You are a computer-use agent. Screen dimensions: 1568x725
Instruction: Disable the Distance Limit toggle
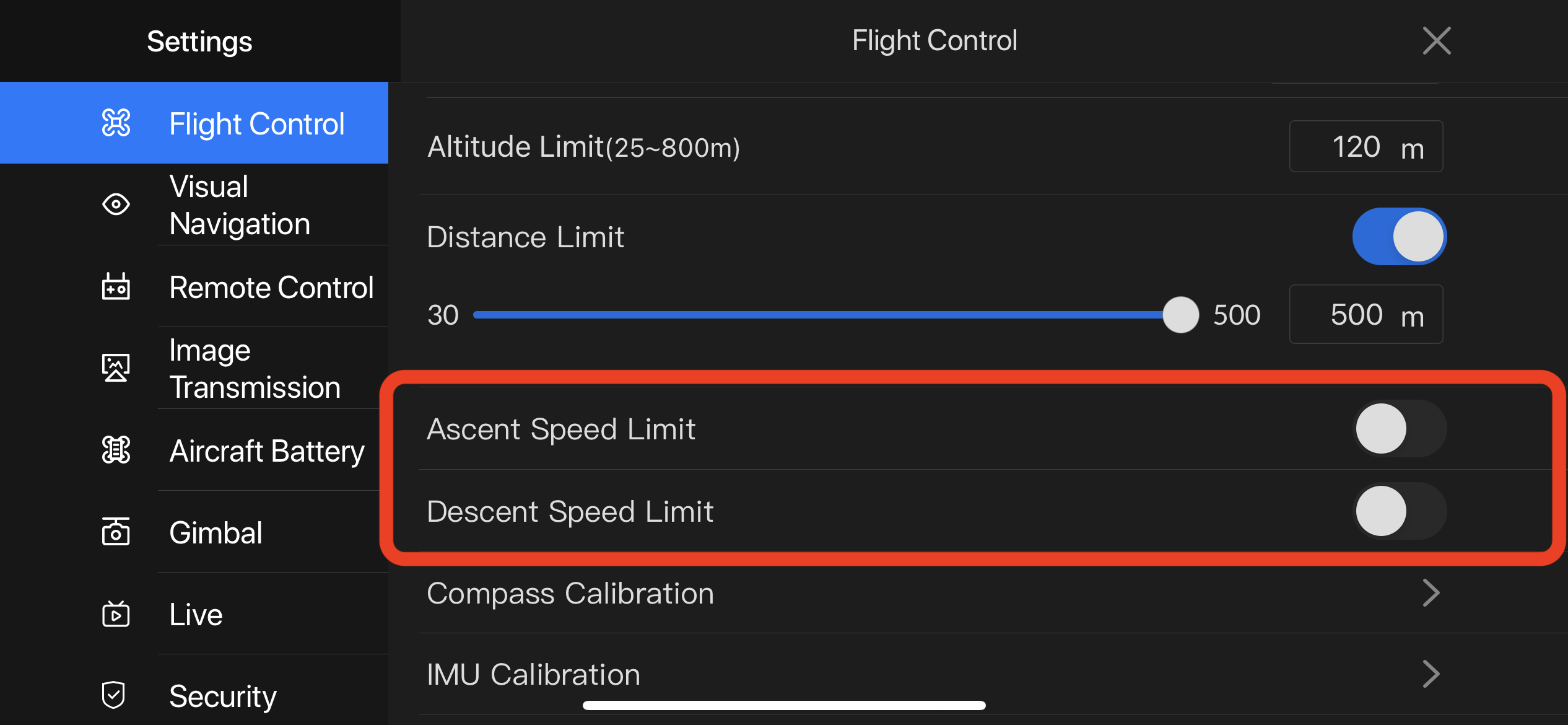tap(1400, 236)
